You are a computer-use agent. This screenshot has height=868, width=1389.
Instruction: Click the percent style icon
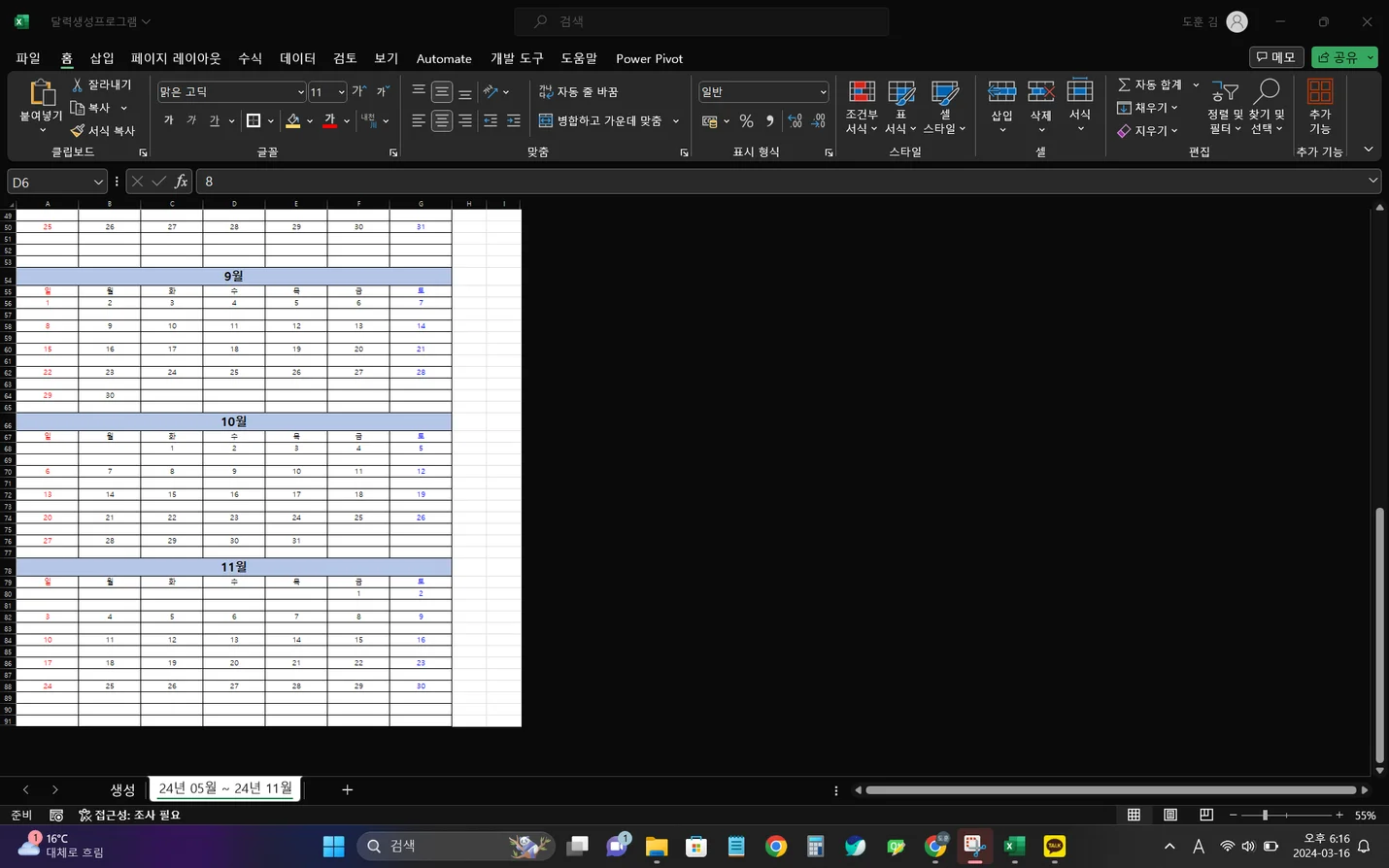[x=746, y=121]
